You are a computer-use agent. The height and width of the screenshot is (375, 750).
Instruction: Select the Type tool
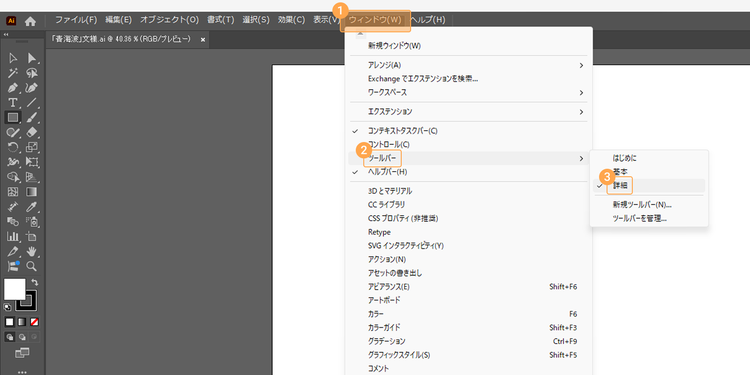tap(13, 103)
